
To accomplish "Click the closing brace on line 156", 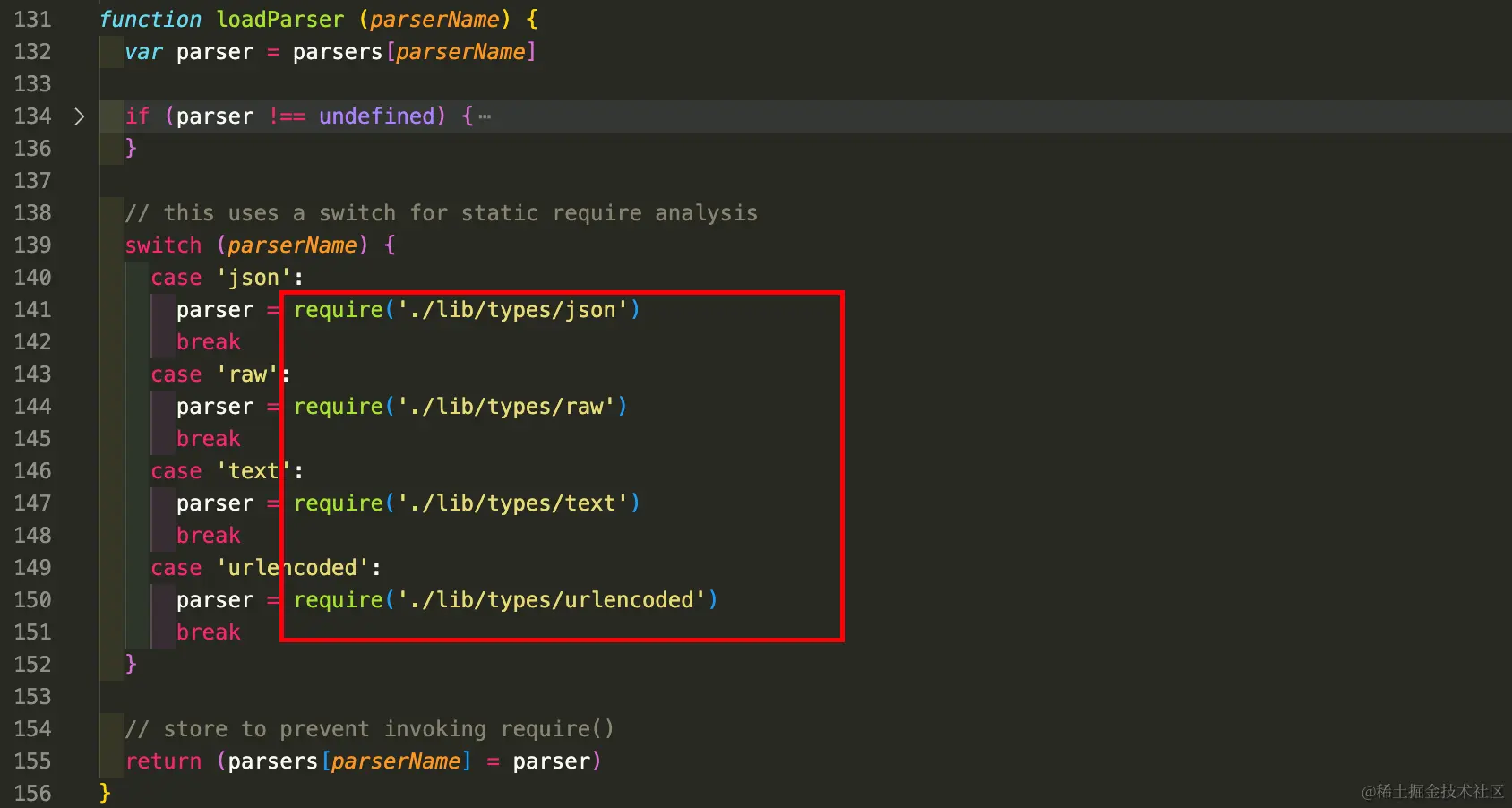I will point(105,793).
